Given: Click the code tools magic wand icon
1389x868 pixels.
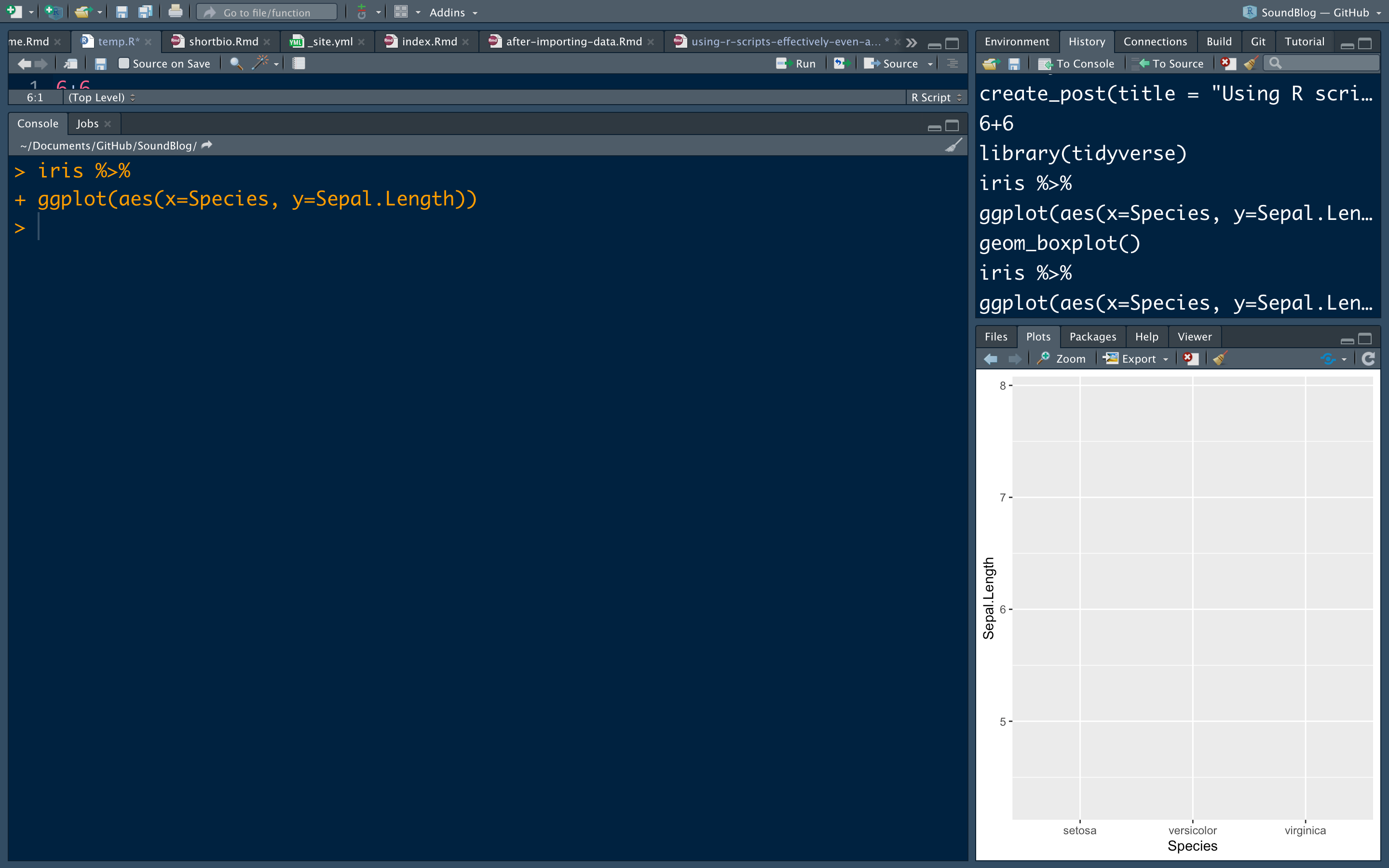Looking at the screenshot, I should (x=260, y=63).
